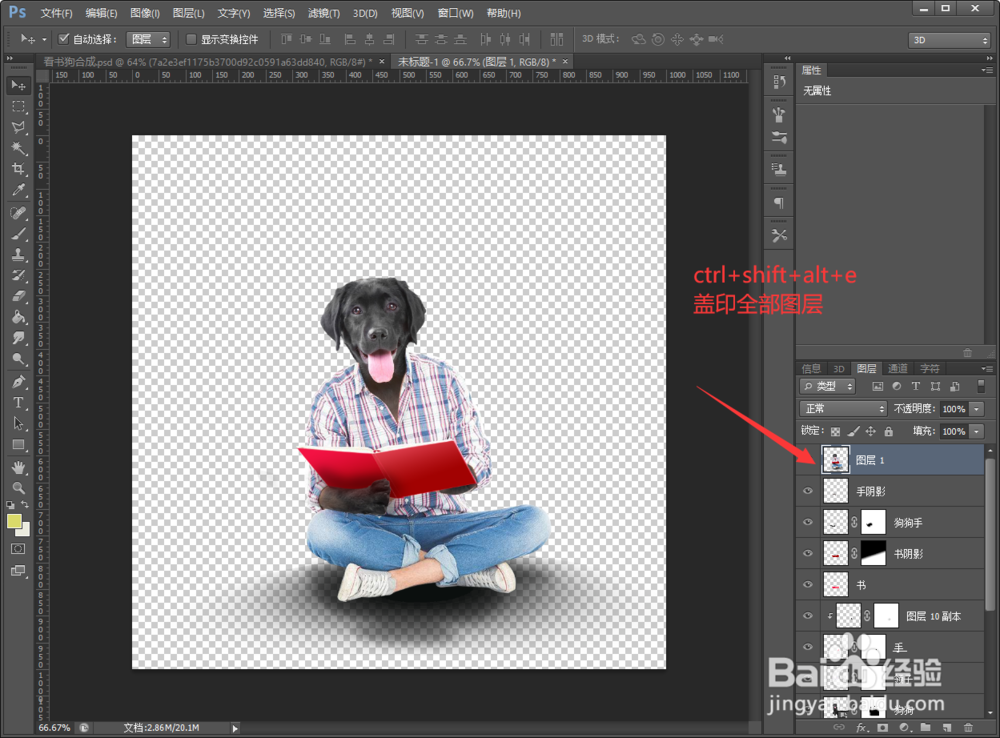Hide the 手阴影 layer
Screen dimensions: 1000x738
(x=807, y=491)
